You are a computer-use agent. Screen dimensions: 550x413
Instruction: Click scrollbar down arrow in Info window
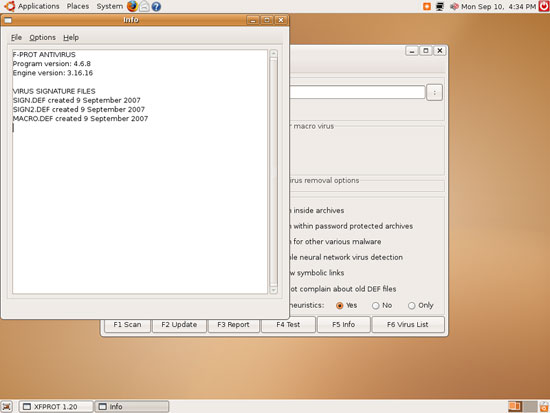click(274, 290)
